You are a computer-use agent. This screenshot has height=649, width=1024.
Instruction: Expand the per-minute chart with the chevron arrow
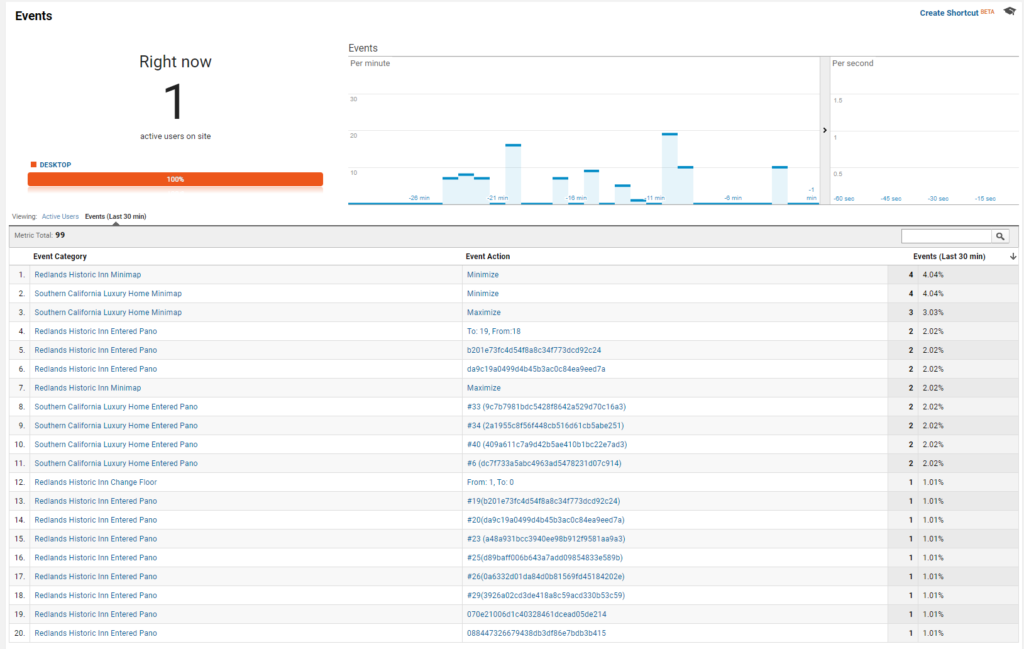coord(825,130)
